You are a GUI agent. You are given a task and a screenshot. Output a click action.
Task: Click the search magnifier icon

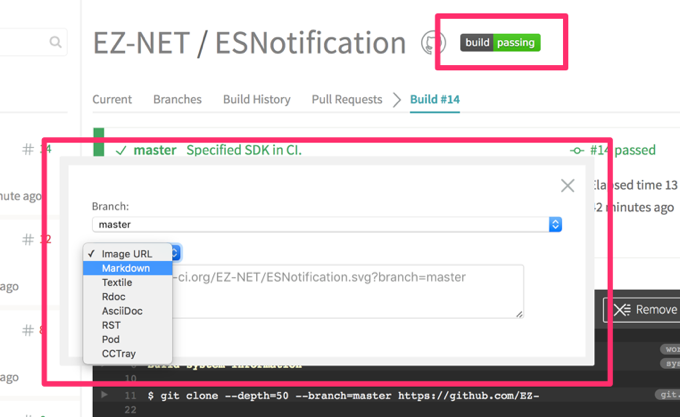point(55,42)
